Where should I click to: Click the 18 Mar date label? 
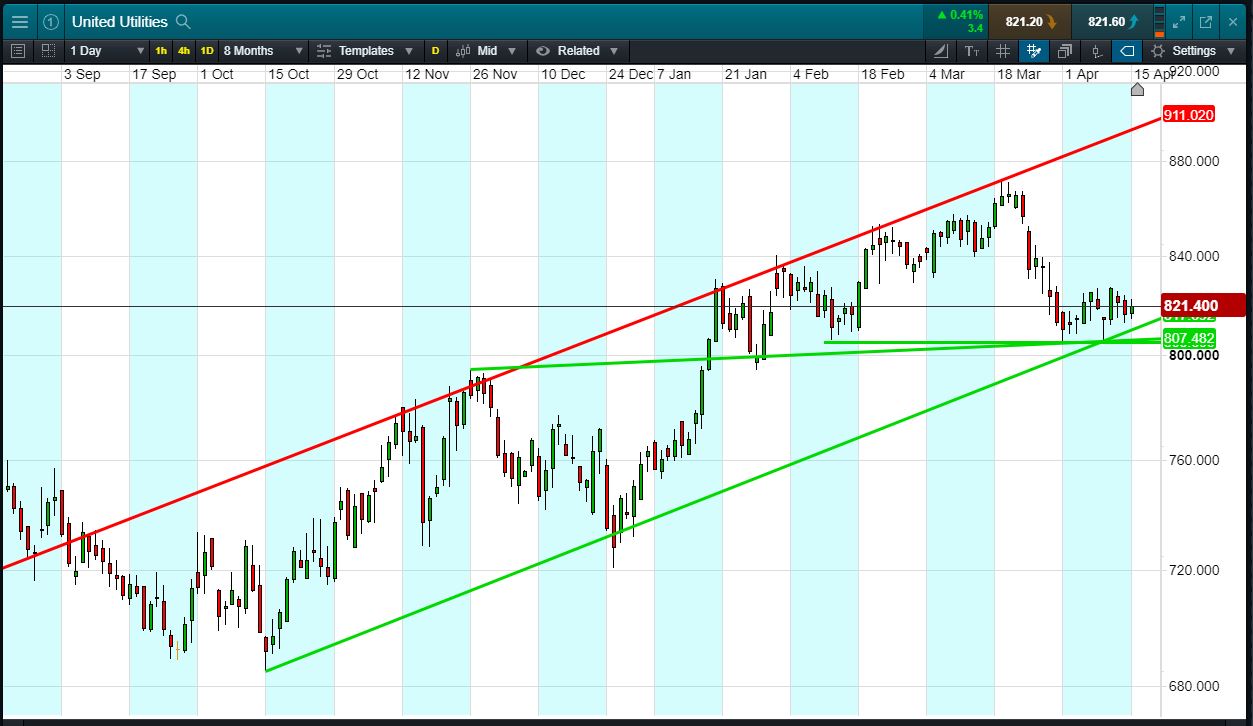1018,74
